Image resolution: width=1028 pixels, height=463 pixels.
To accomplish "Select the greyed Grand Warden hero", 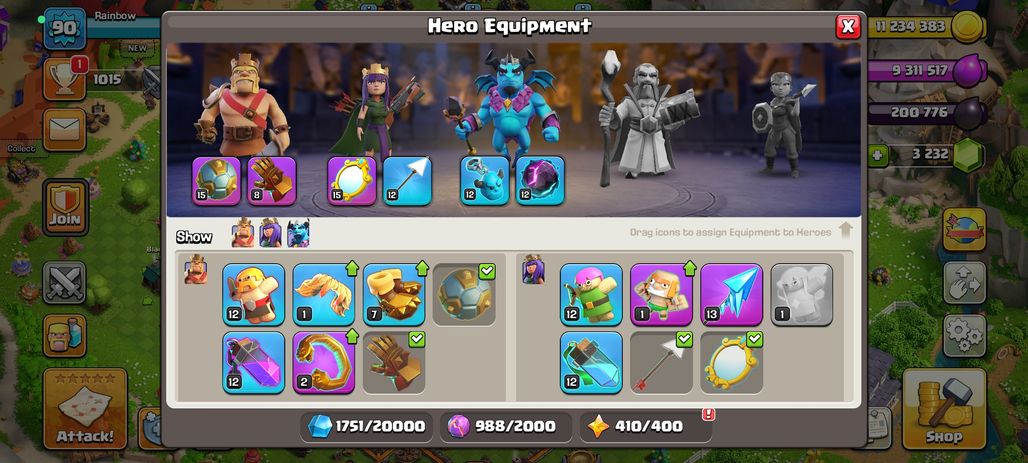I will pyautogui.click(x=641, y=115).
